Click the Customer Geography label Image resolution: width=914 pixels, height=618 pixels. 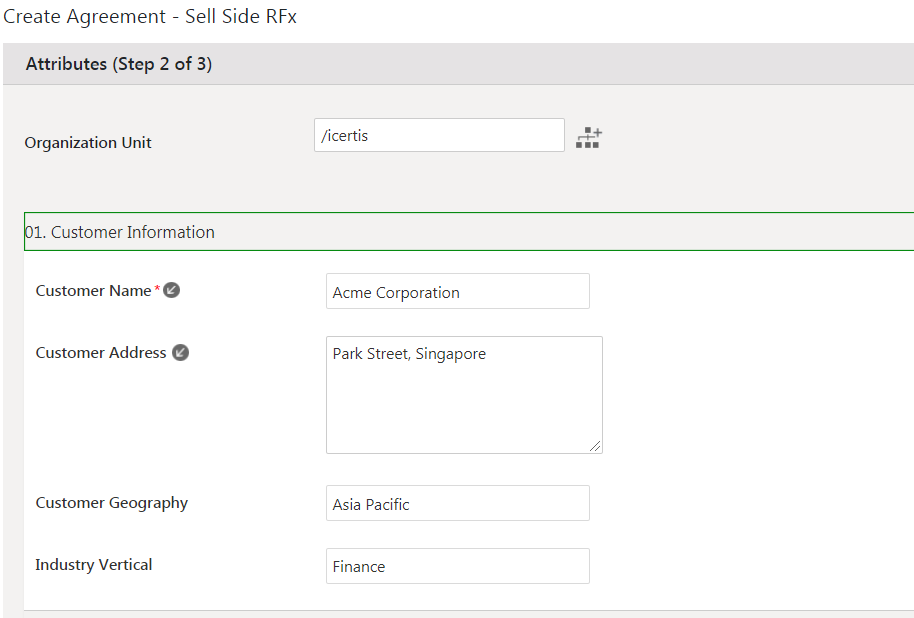point(112,502)
